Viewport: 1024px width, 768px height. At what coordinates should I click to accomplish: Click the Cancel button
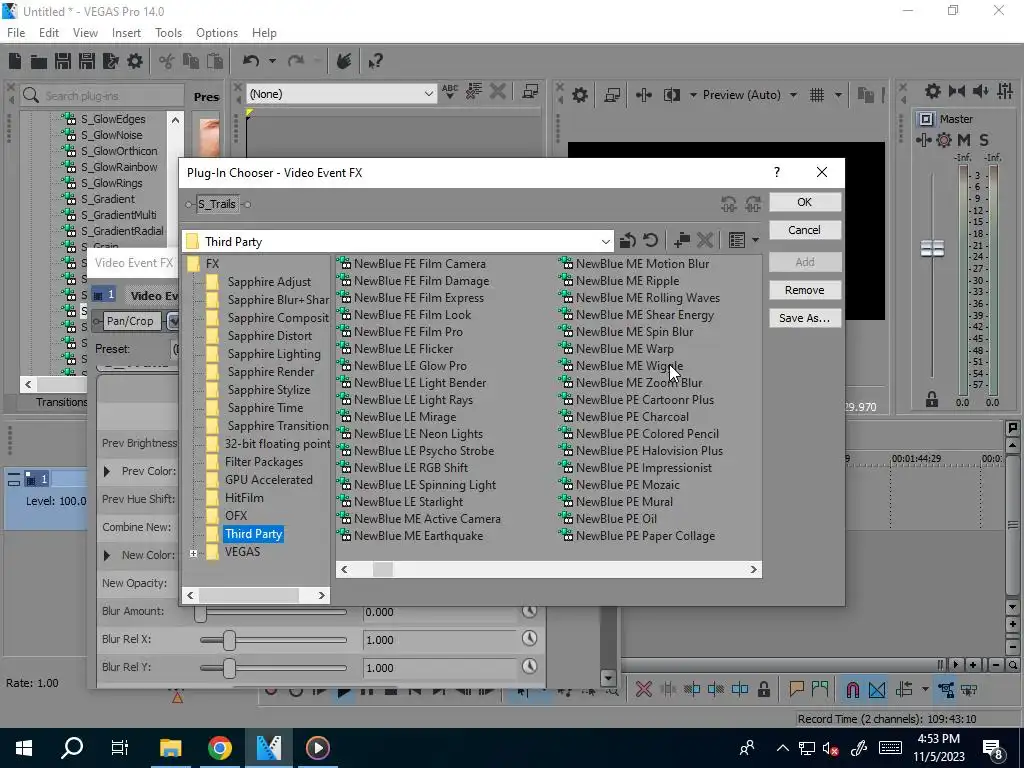pyautogui.click(x=805, y=230)
